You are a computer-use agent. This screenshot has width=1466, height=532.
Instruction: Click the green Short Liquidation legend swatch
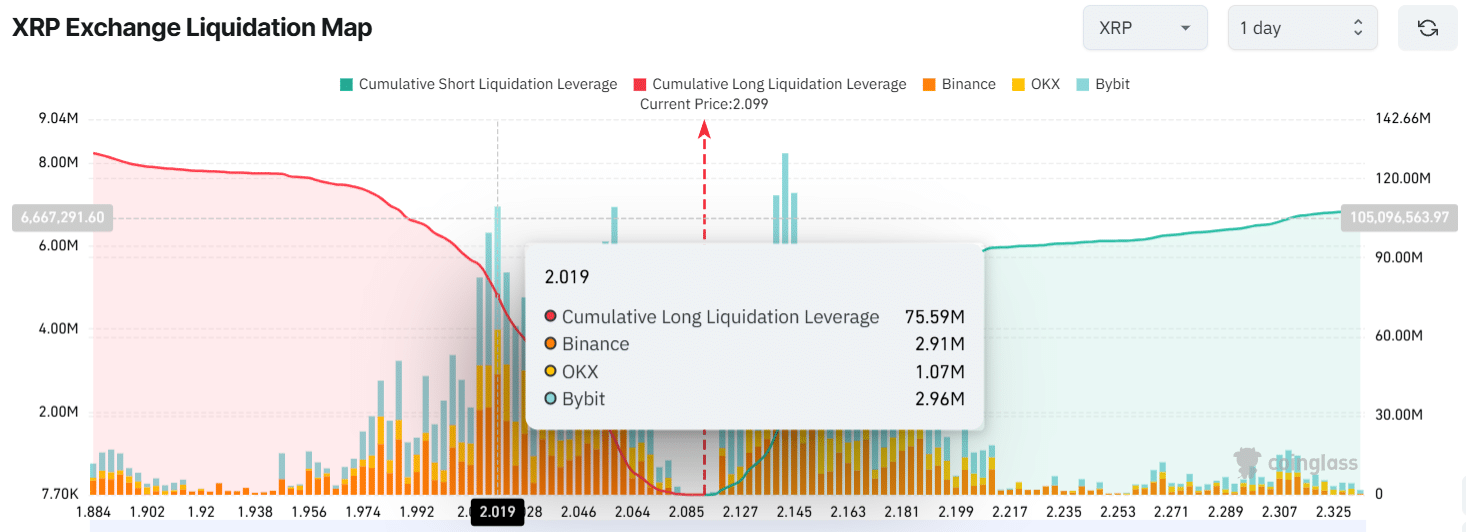tap(346, 84)
